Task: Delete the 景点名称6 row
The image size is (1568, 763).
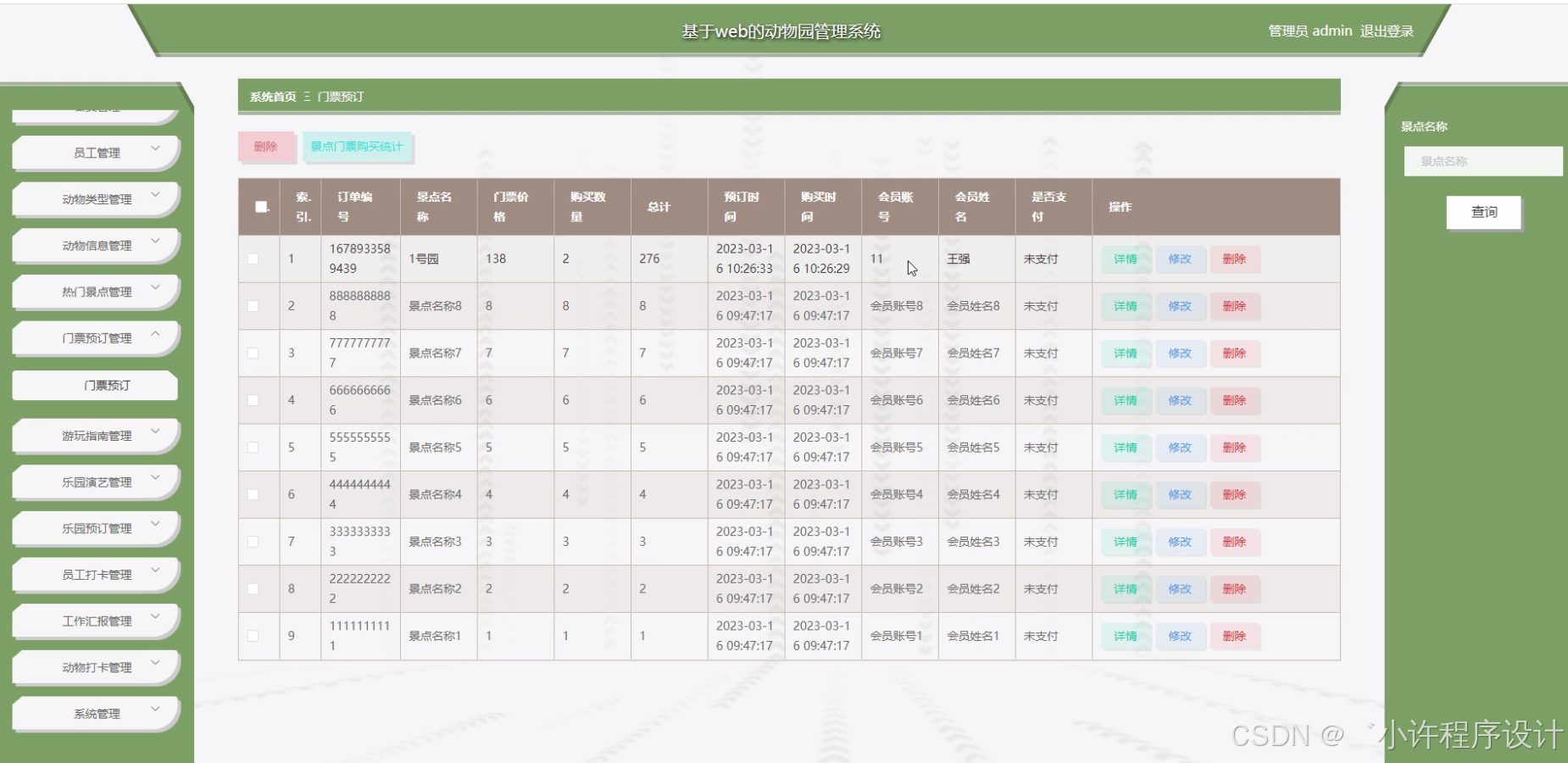Action: tap(1234, 400)
